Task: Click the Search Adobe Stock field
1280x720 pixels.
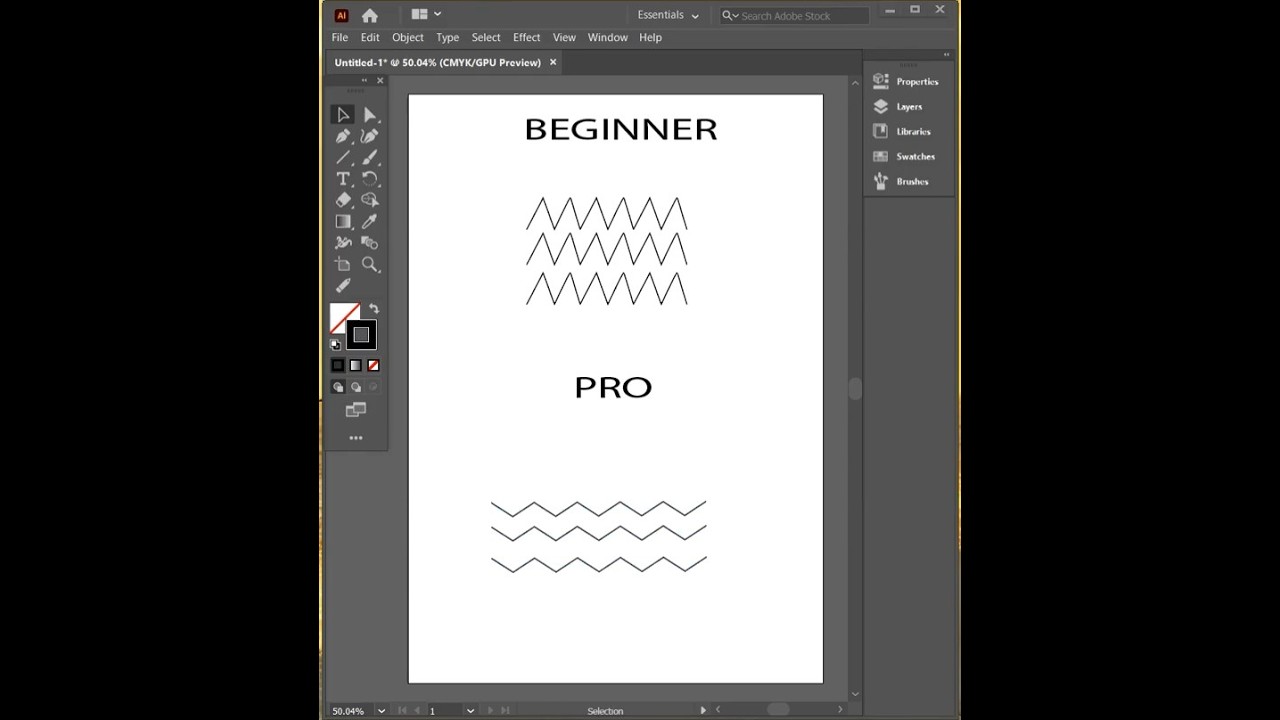Action: point(795,16)
